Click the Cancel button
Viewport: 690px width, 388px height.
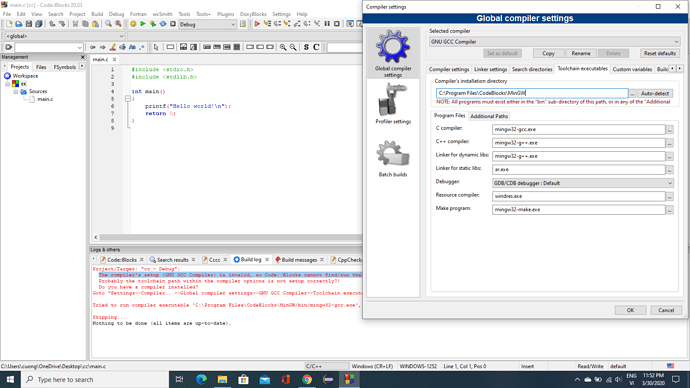(x=666, y=310)
